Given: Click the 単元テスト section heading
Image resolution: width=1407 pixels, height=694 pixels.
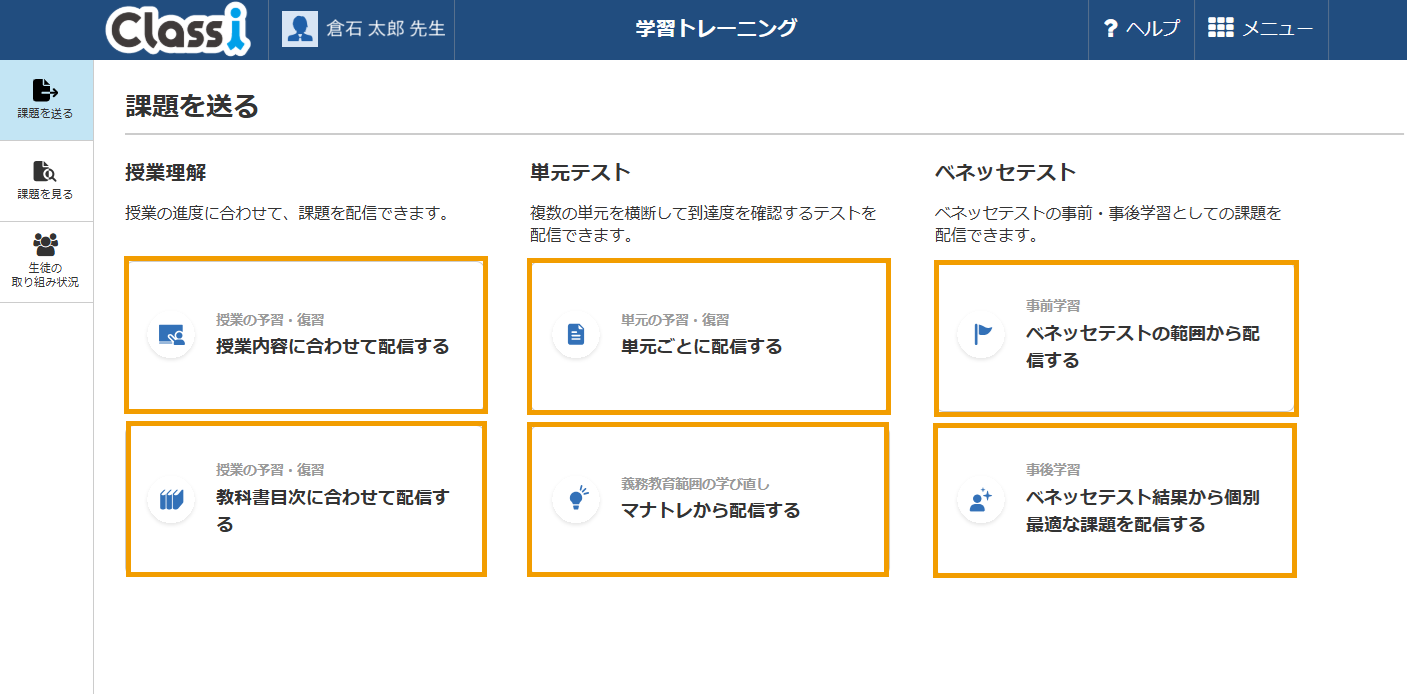Looking at the screenshot, I should [581, 172].
